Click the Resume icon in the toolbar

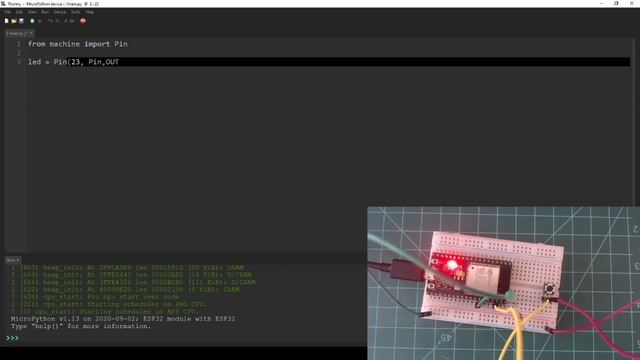pos(72,21)
